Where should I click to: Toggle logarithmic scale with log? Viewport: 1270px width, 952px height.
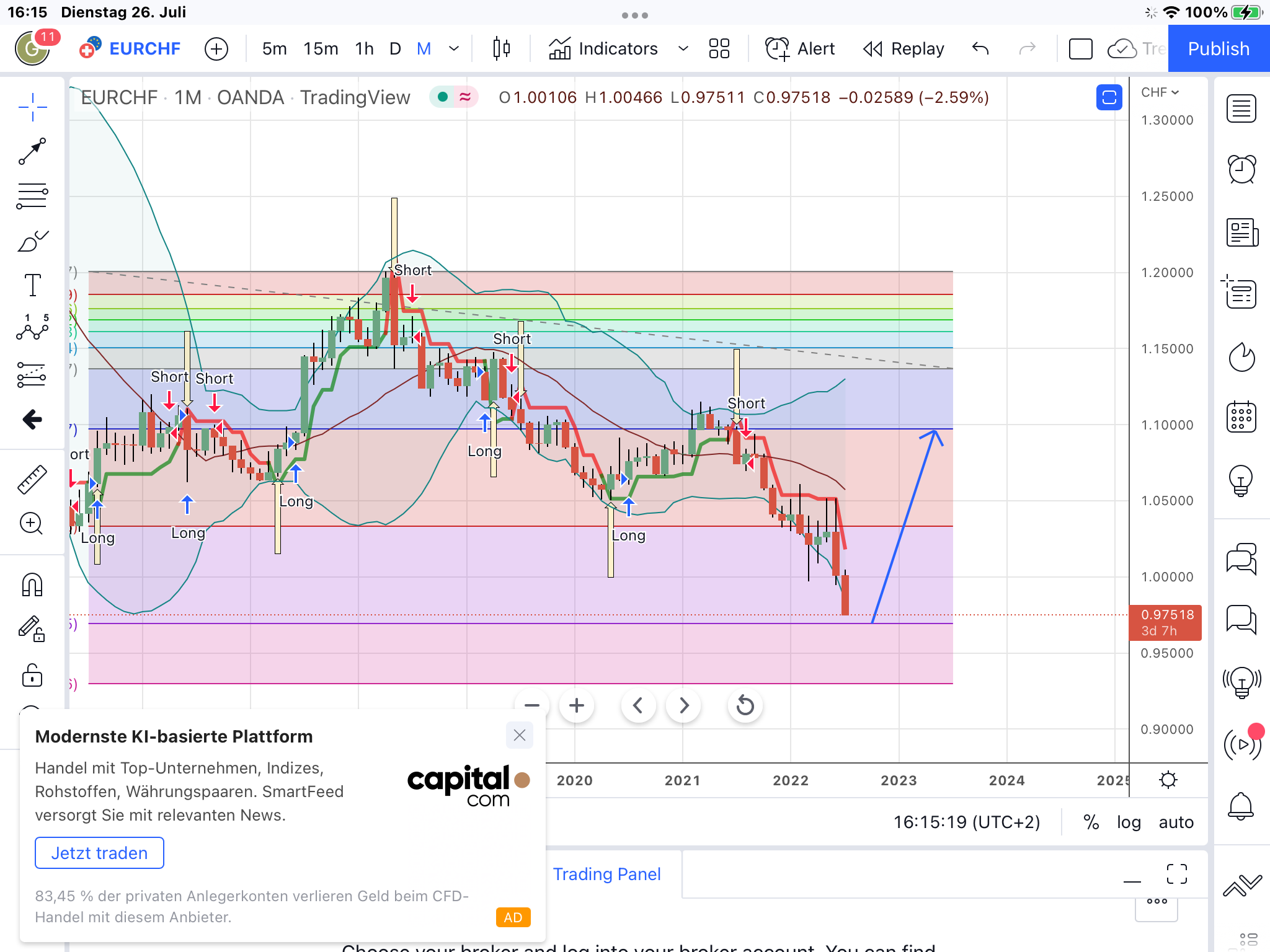pyautogui.click(x=1129, y=822)
